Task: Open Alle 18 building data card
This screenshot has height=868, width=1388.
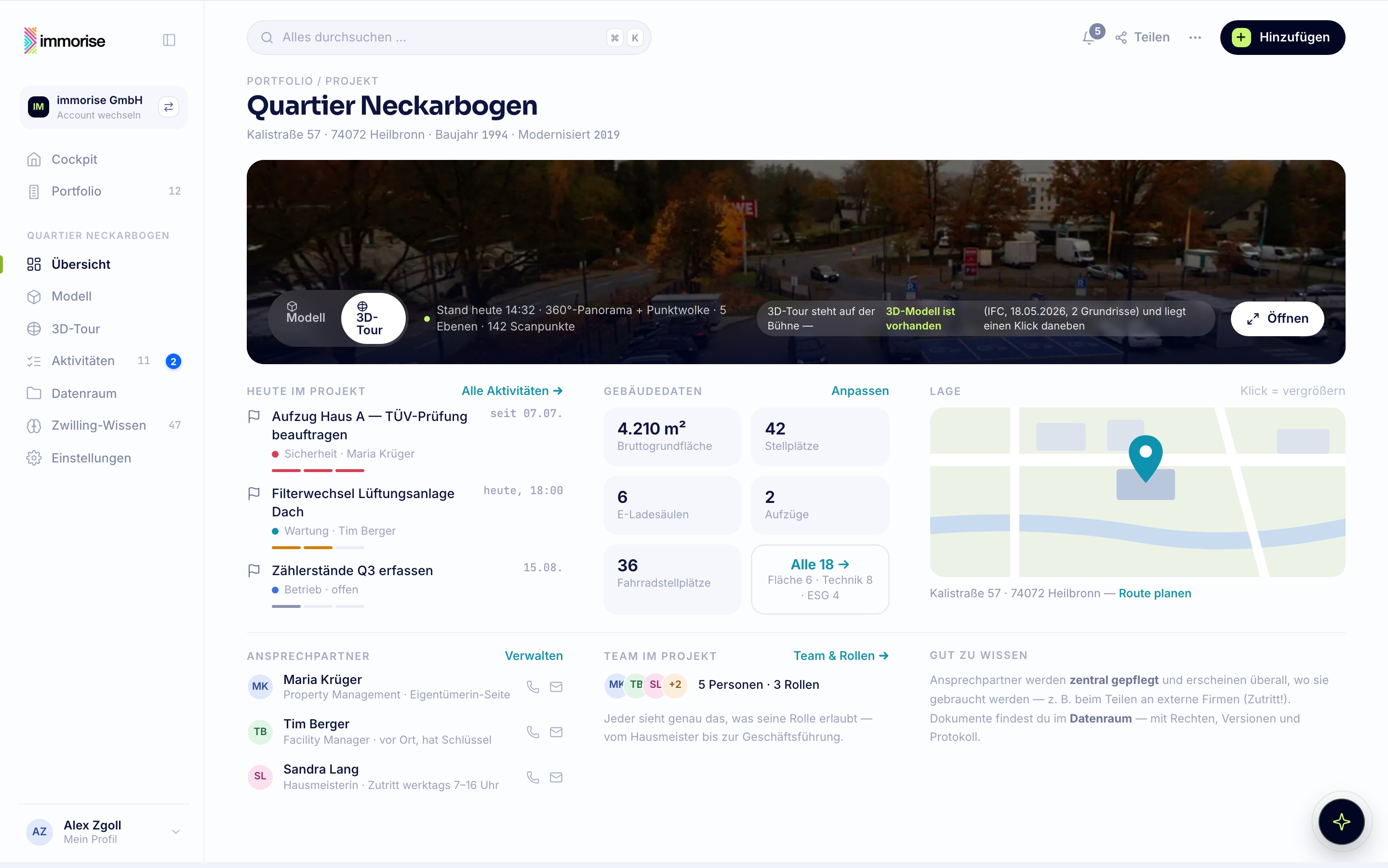Action: coord(819,579)
